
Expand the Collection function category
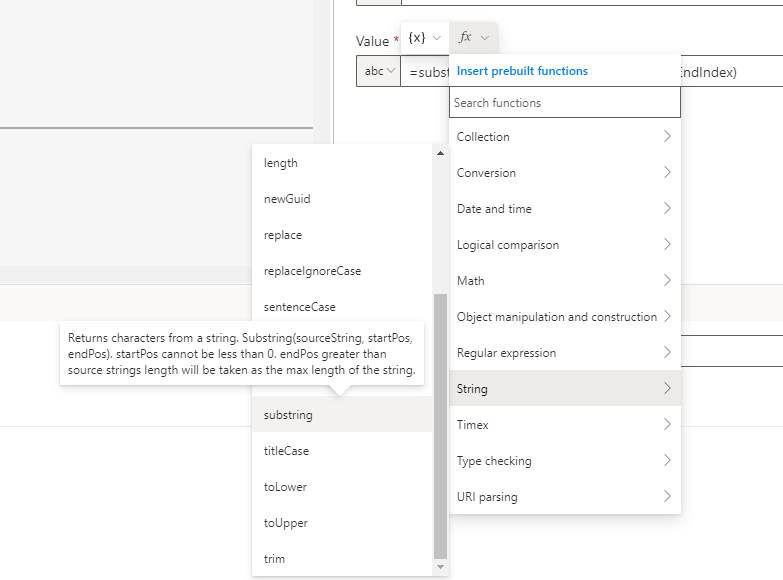tap(564, 137)
